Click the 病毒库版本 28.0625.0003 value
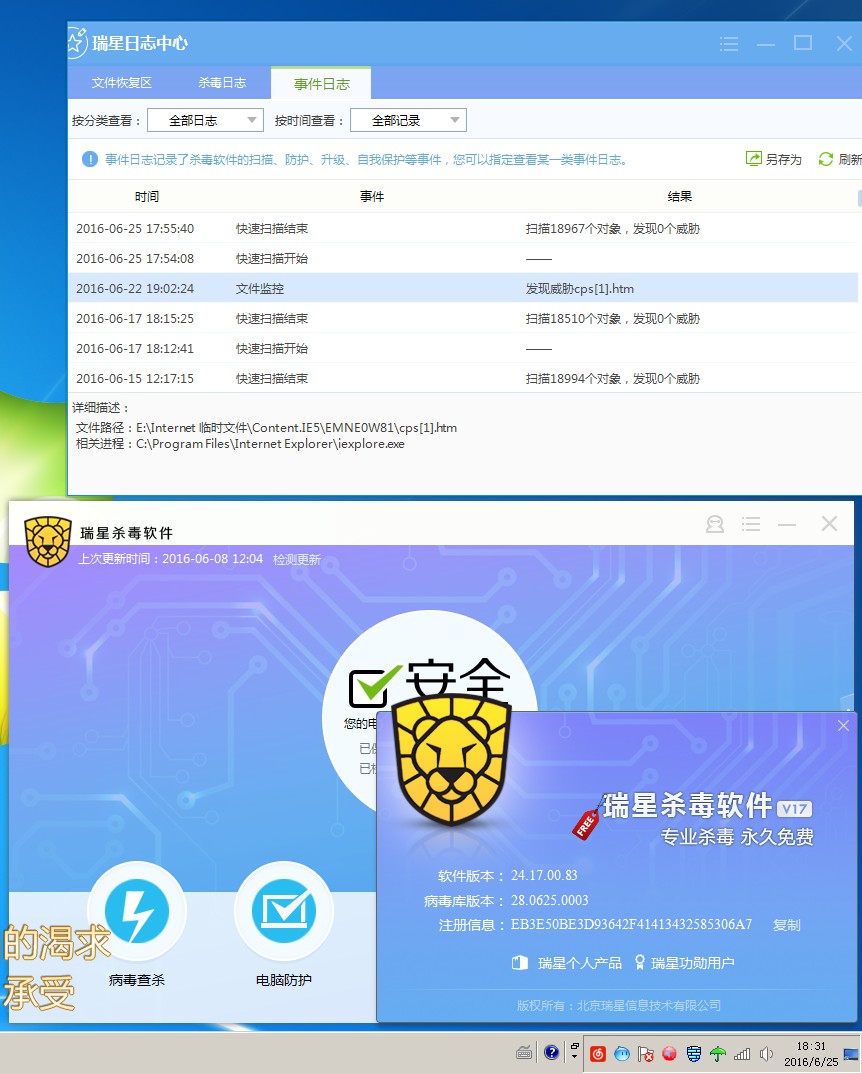 click(550, 900)
